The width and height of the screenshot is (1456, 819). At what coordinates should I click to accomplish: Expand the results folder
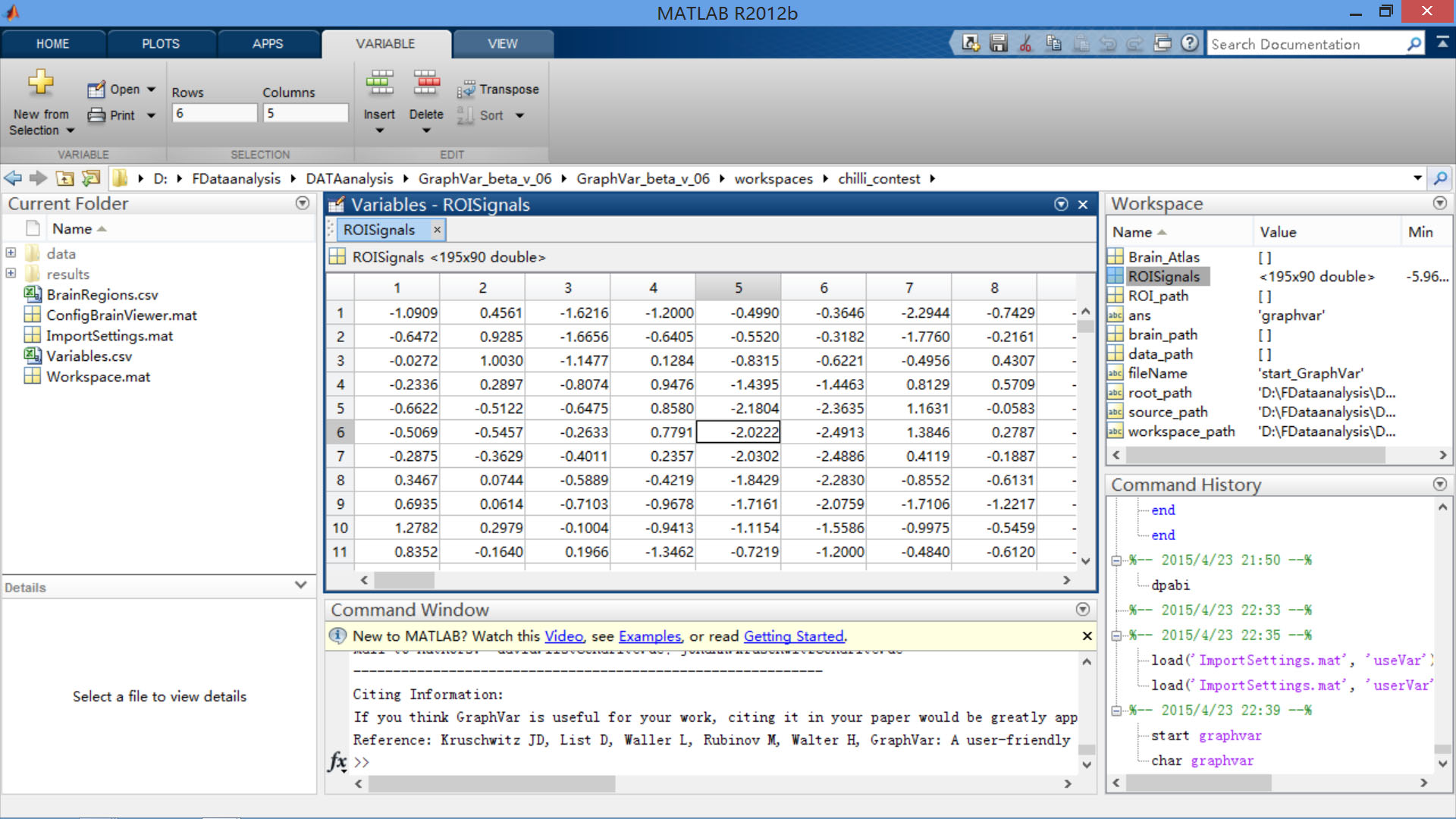(11, 273)
